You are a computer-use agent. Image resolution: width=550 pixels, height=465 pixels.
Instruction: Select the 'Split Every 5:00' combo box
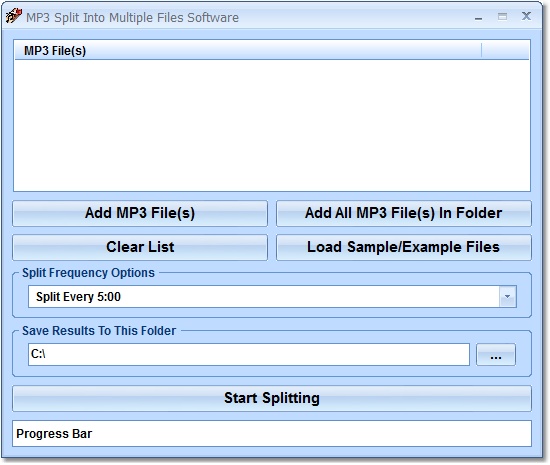[272, 297]
